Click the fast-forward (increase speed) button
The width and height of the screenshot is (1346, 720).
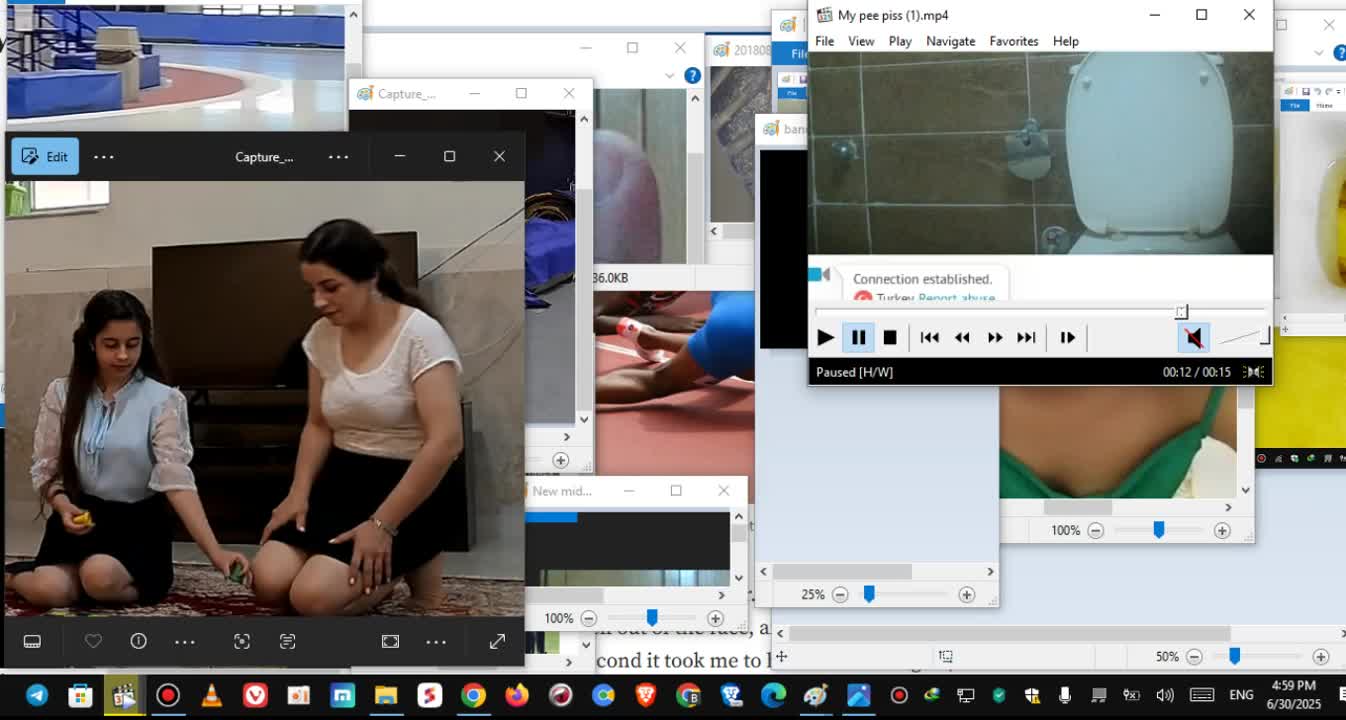pos(994,338)
